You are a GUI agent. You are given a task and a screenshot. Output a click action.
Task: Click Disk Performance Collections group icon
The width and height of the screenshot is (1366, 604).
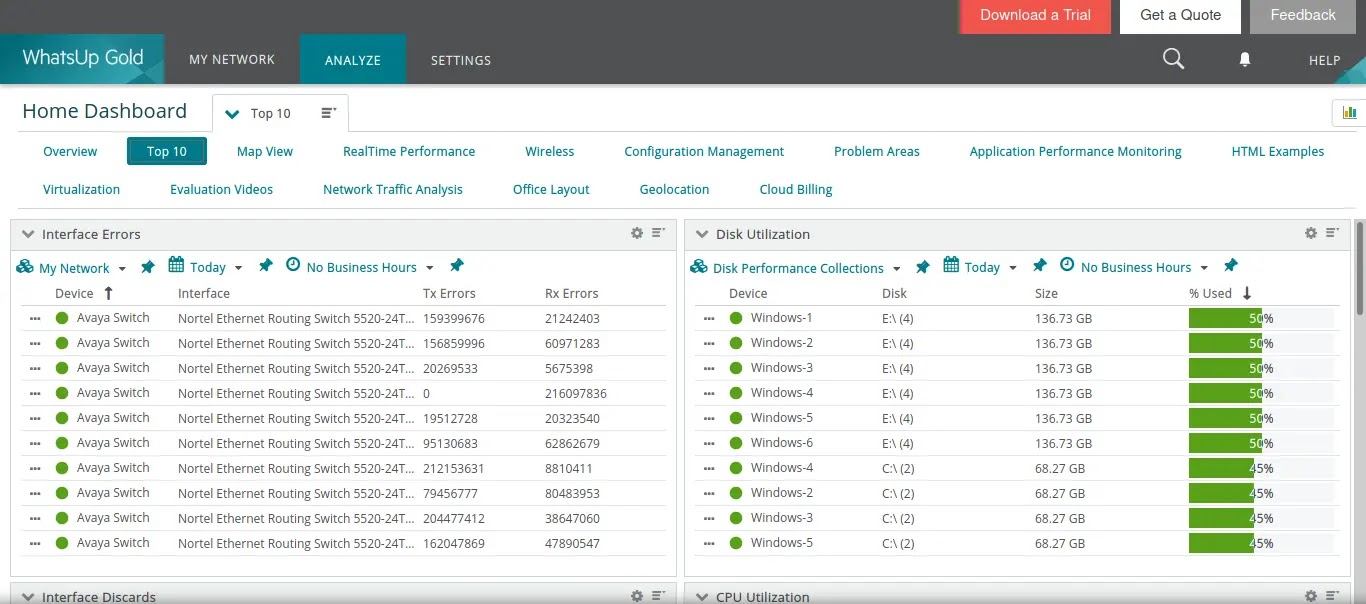699,267
